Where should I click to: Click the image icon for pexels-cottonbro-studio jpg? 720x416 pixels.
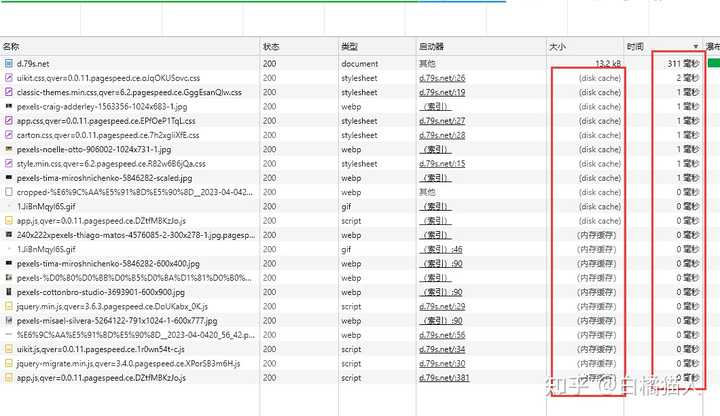9,292
